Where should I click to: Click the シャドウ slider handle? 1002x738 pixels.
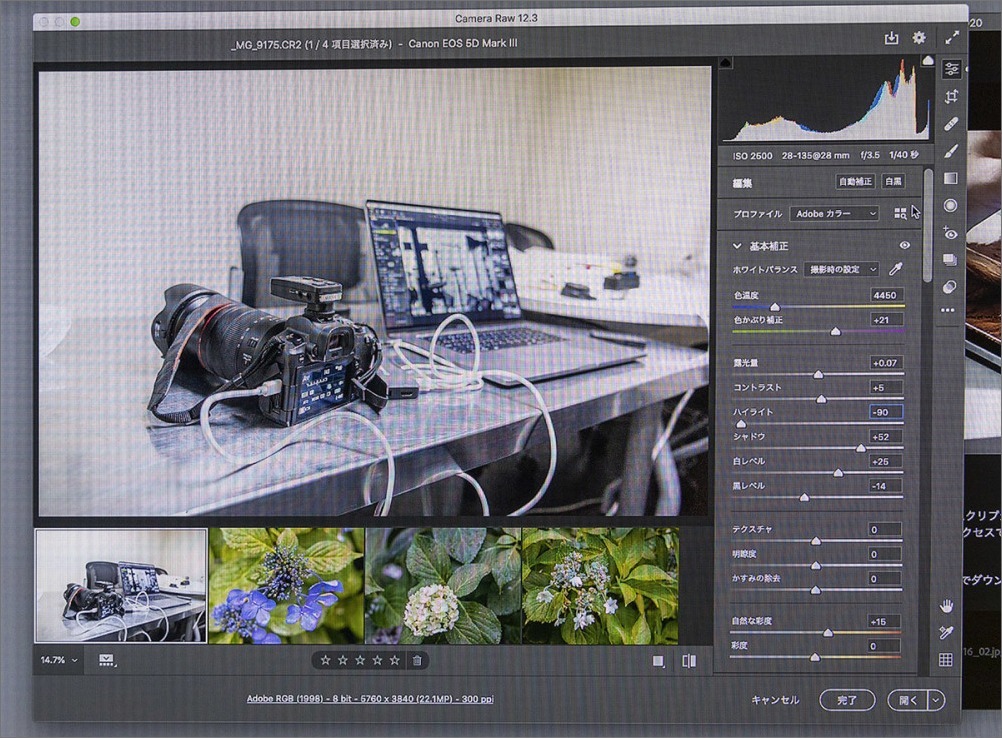coord(861,449)
